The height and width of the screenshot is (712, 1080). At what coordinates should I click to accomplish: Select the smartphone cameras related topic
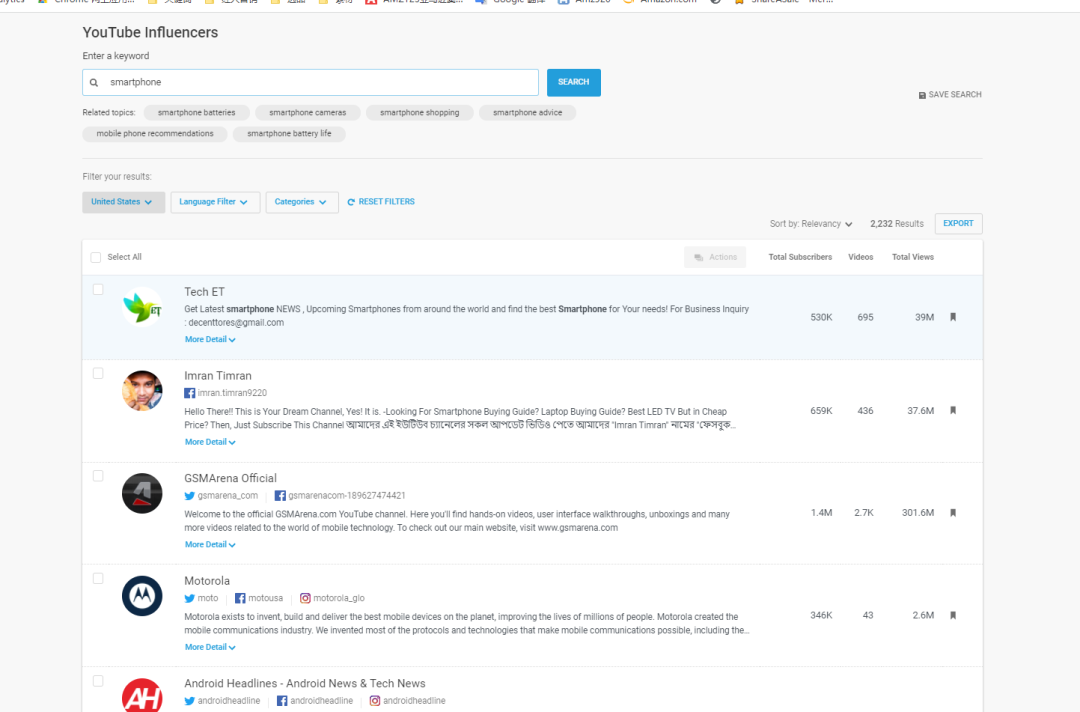[307, 113]
